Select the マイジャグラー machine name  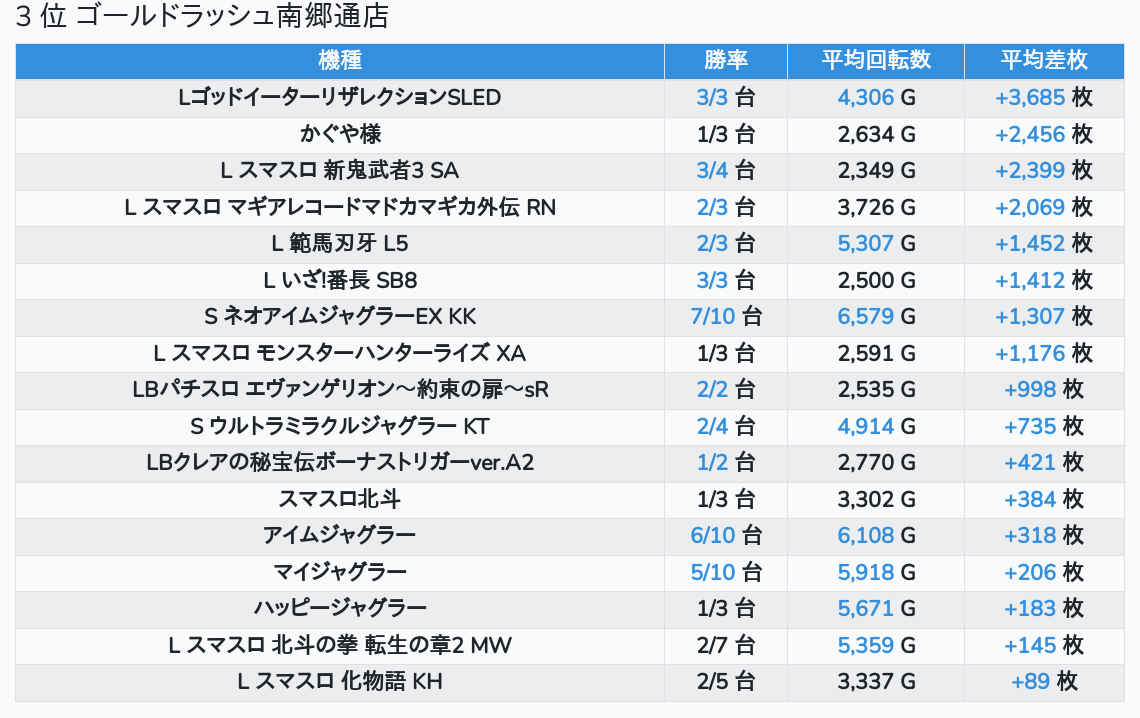pyautogui.click(x=340, y=572)
